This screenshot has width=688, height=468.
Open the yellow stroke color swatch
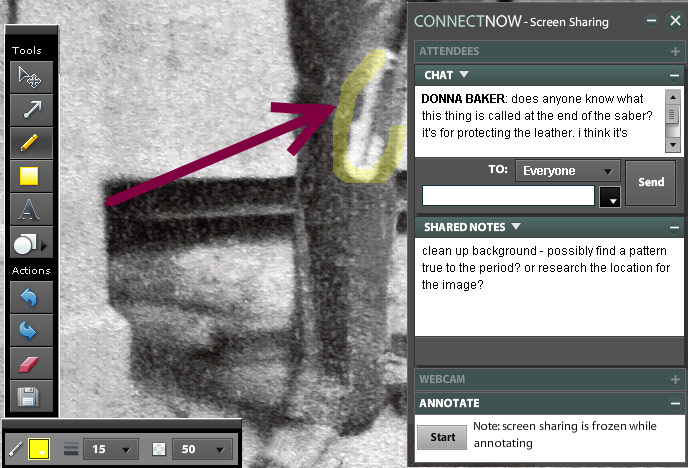[x=40, y=449]
